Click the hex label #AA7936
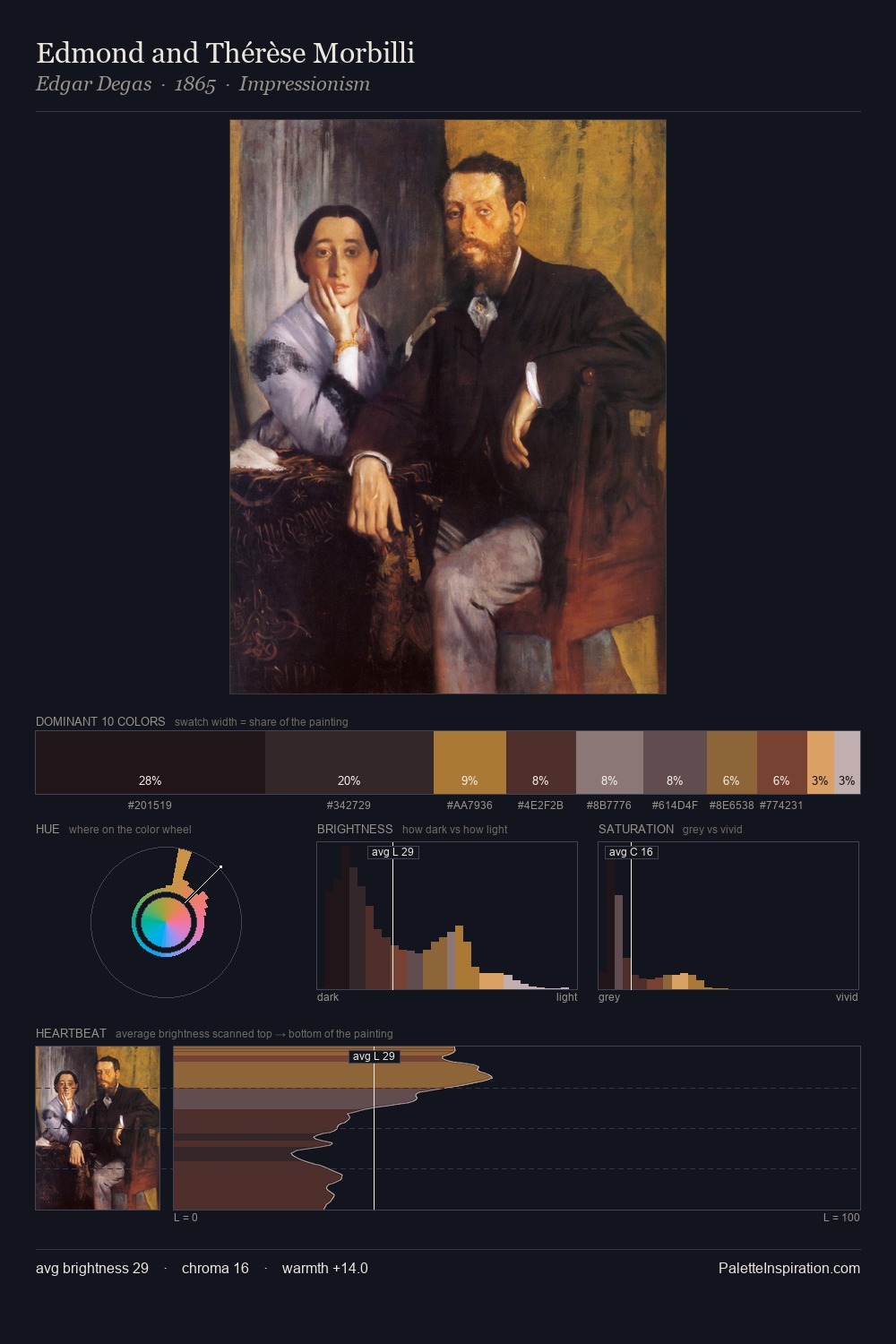The width and height of the screenshot is (896, 1344). coord(470,806)
